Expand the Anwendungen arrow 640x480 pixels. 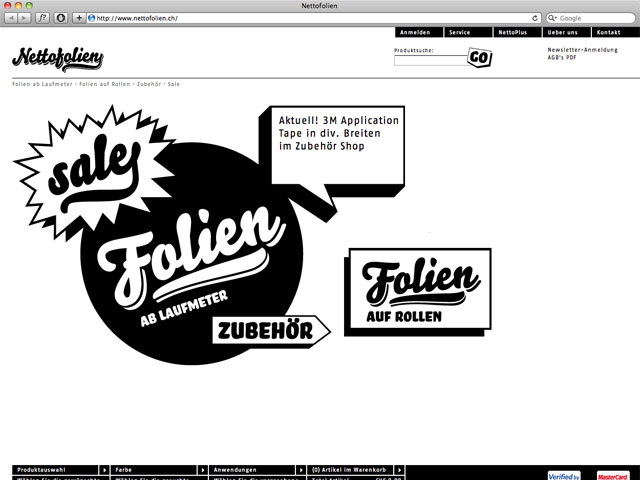[301, 470]
